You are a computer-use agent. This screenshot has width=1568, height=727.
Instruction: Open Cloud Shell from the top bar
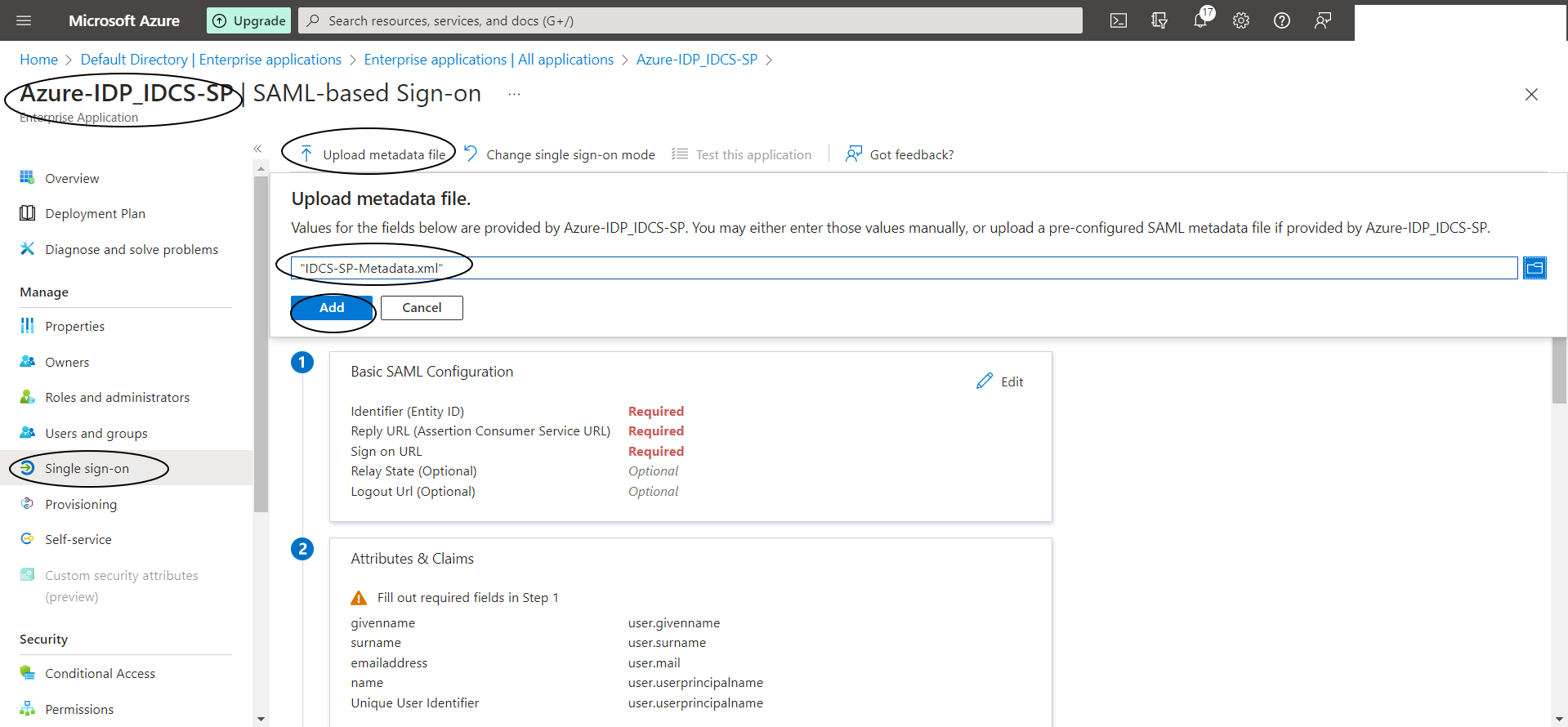1119,20
